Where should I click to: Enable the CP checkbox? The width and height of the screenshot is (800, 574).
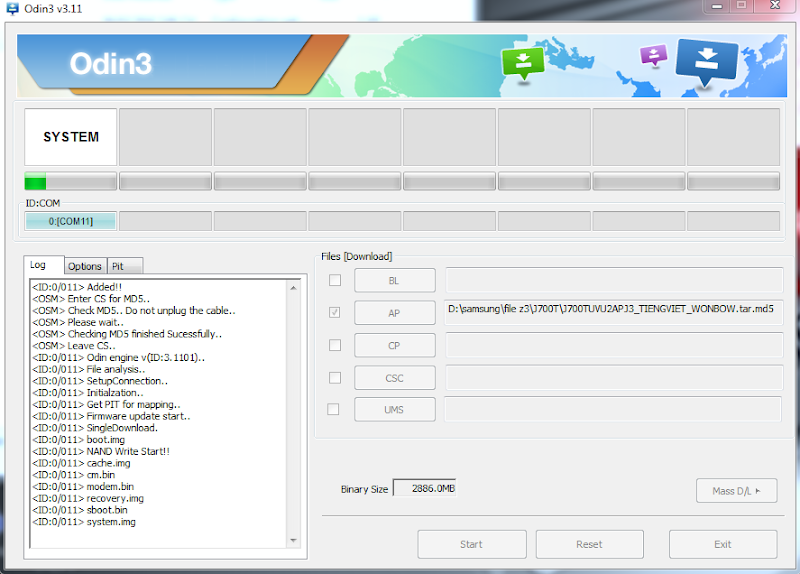point(335,345)
